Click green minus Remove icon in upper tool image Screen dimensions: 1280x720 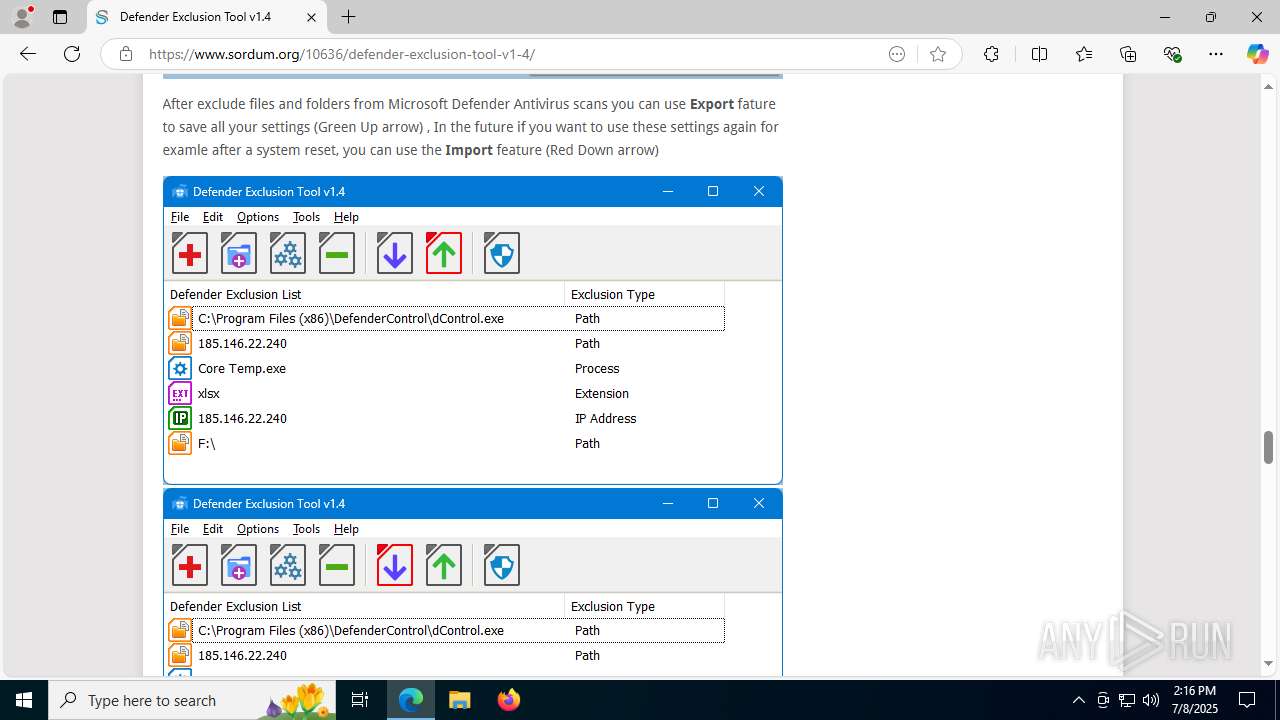coord(336,254)
